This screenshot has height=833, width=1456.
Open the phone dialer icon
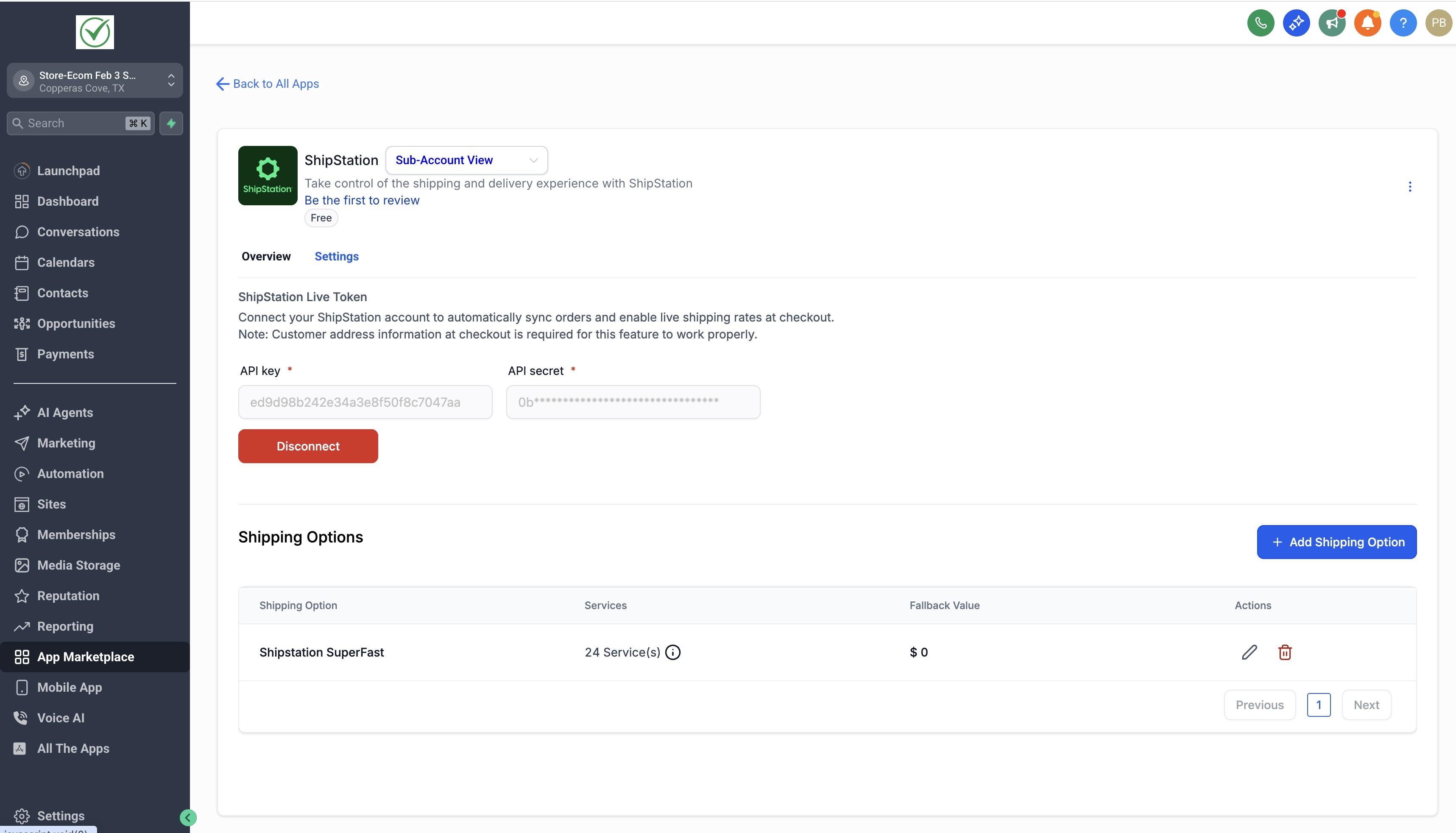(x=1261, y=23)
